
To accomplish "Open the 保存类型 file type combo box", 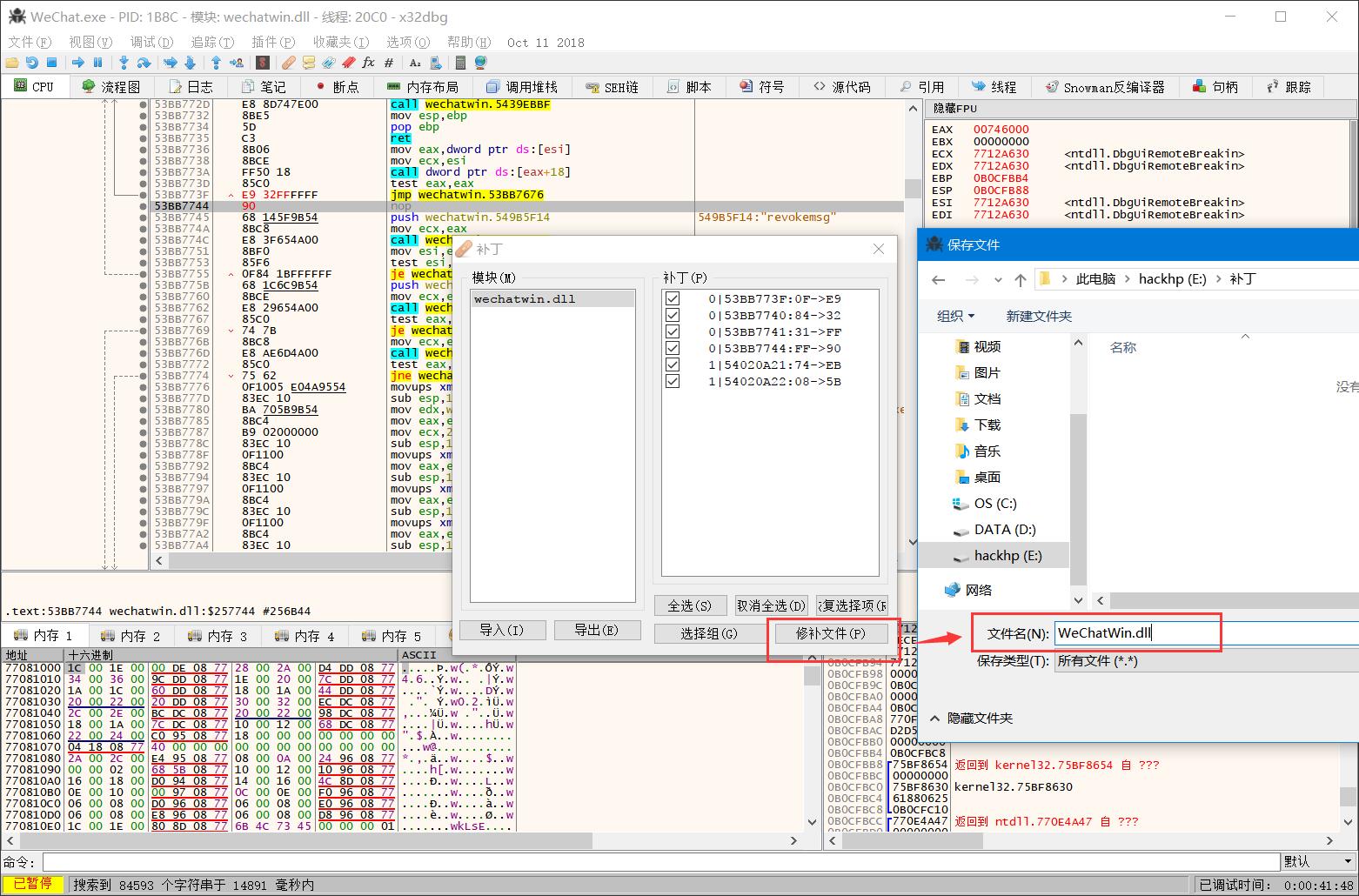I will point(1206,661).
